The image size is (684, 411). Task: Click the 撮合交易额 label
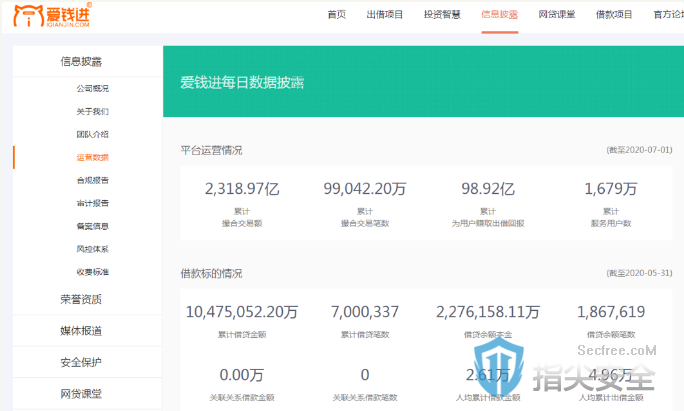coord(242,223)
